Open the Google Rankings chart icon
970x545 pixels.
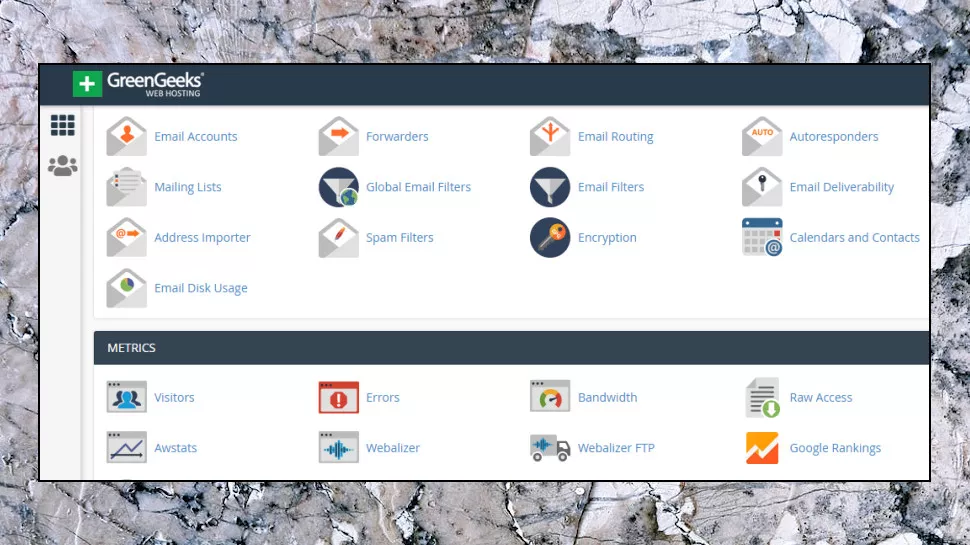pos(762,448)
